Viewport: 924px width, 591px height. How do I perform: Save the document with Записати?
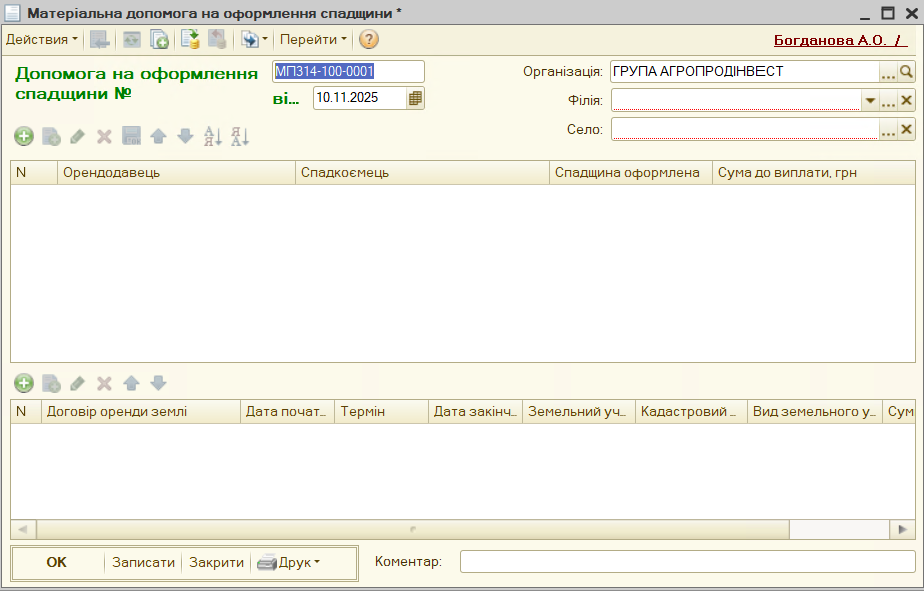(x=143, y=563)
